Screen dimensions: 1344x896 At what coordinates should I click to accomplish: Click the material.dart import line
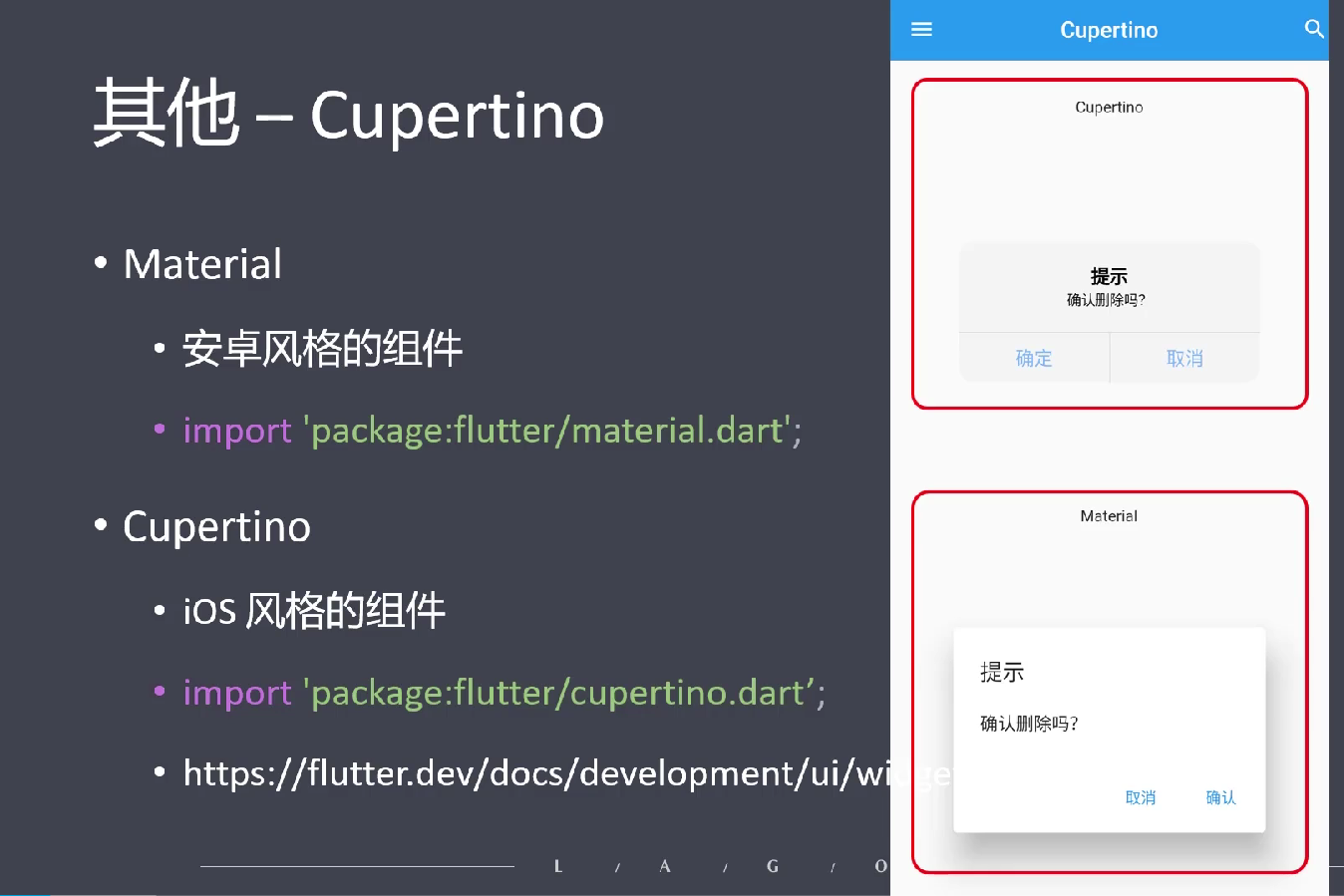[x=493, y=431]
